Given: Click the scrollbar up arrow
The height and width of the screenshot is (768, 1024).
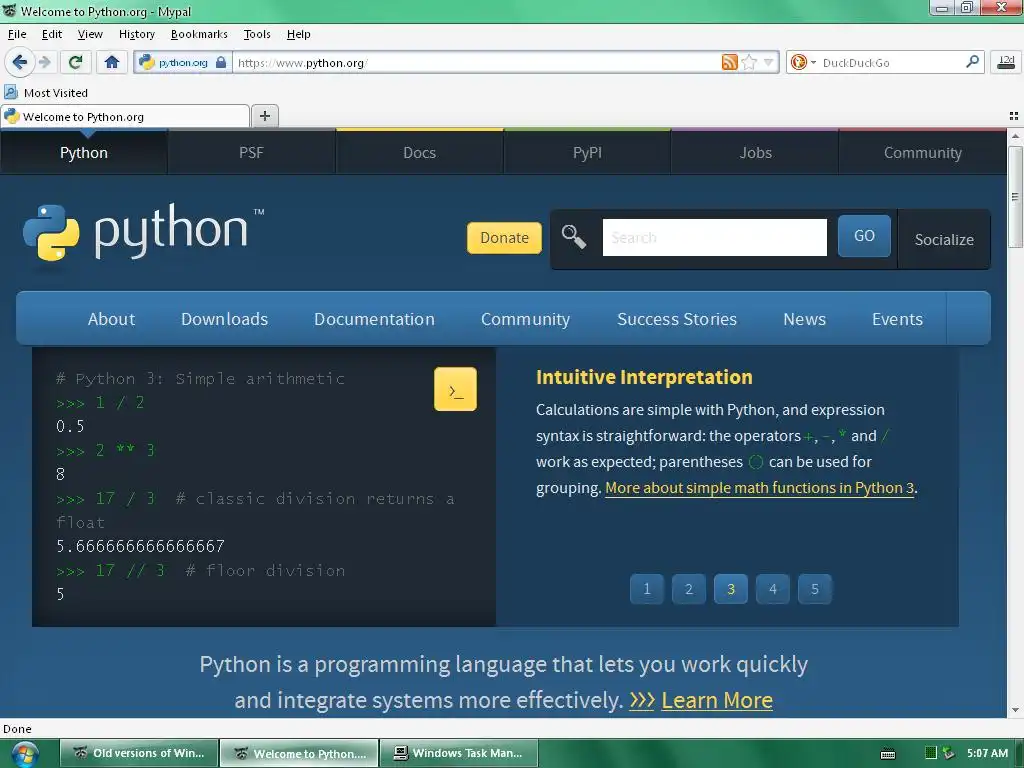Looking at the screenshot, I should 1014,136.
